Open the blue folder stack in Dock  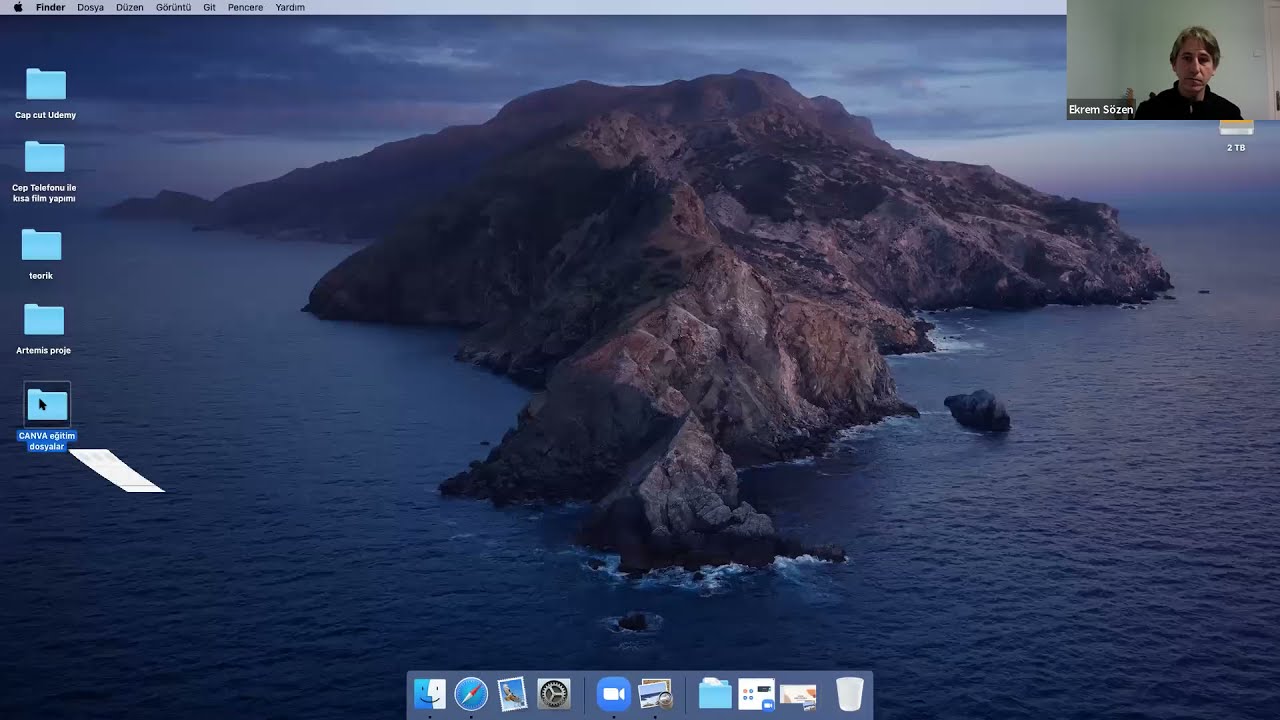click(x=715, y=694)
